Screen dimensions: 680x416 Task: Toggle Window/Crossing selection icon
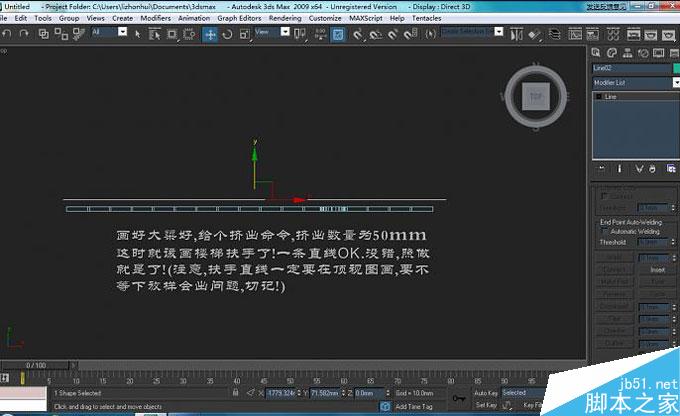point(189,34)
